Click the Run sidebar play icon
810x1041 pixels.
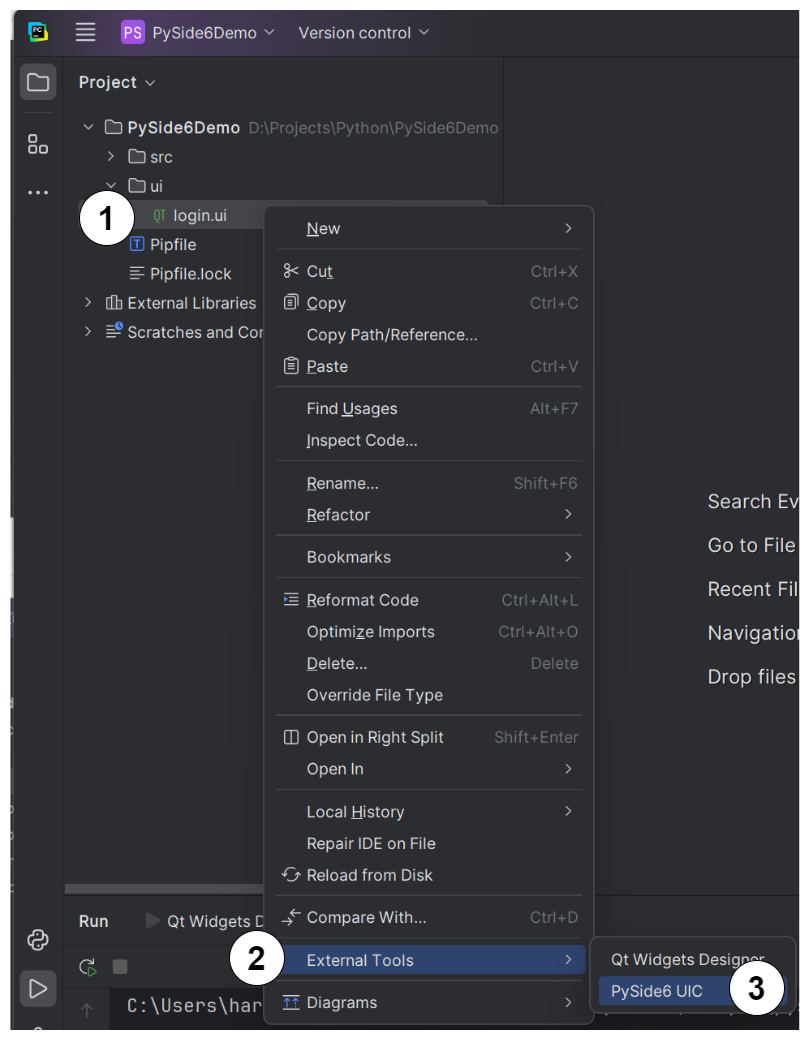37,988
